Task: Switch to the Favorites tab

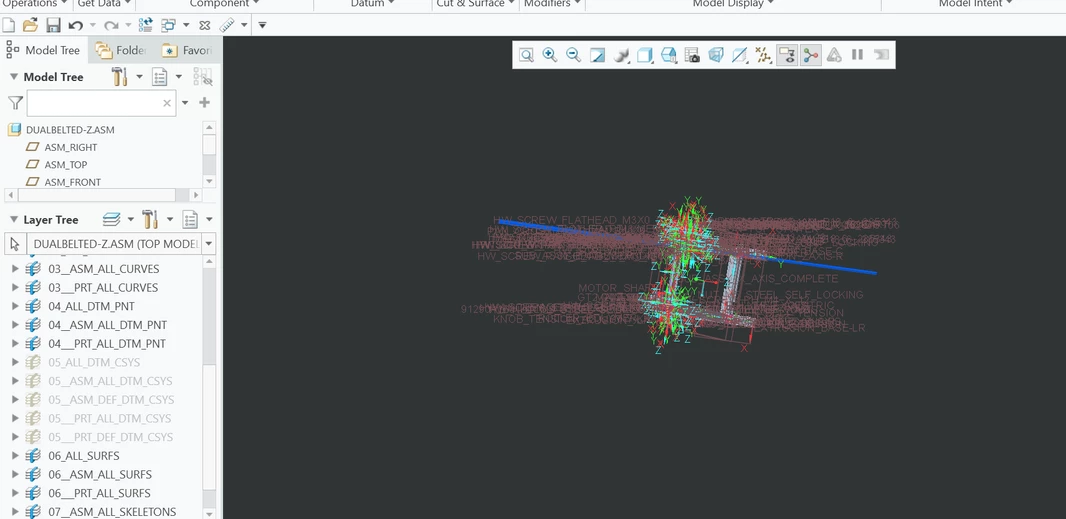Action: coord(187,50)
